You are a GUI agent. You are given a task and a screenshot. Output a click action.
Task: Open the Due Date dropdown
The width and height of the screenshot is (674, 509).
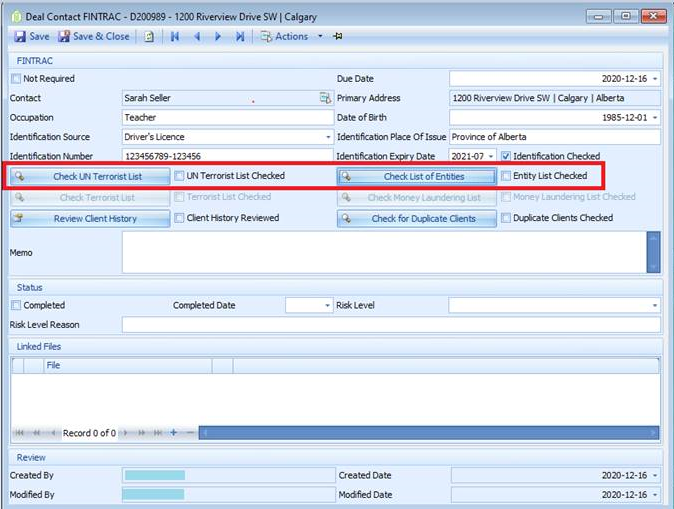[655, 79]
